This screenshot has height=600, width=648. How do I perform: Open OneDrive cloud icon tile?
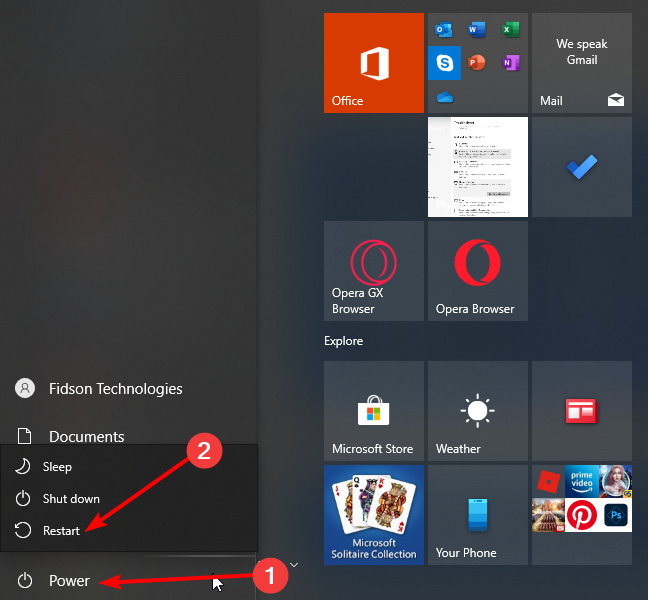[445, 98]
